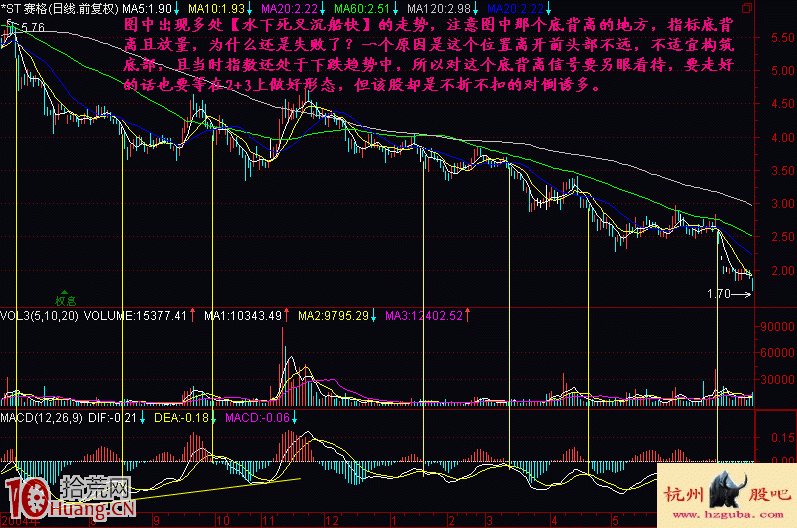Click the magenta MA20:2.22 indicator label
Image resolution: width=797 pixels, height=528 pixels.
click(x=290, y=9)
